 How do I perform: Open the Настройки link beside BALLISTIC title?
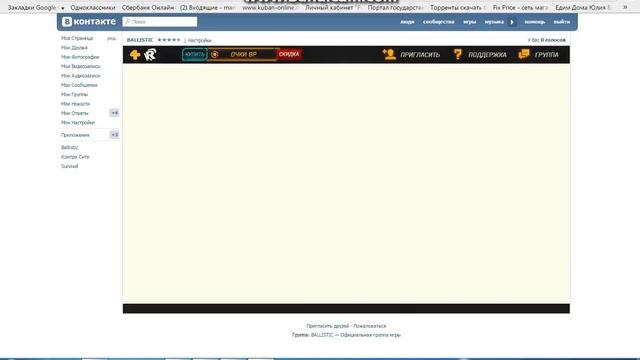pos(200,40)
